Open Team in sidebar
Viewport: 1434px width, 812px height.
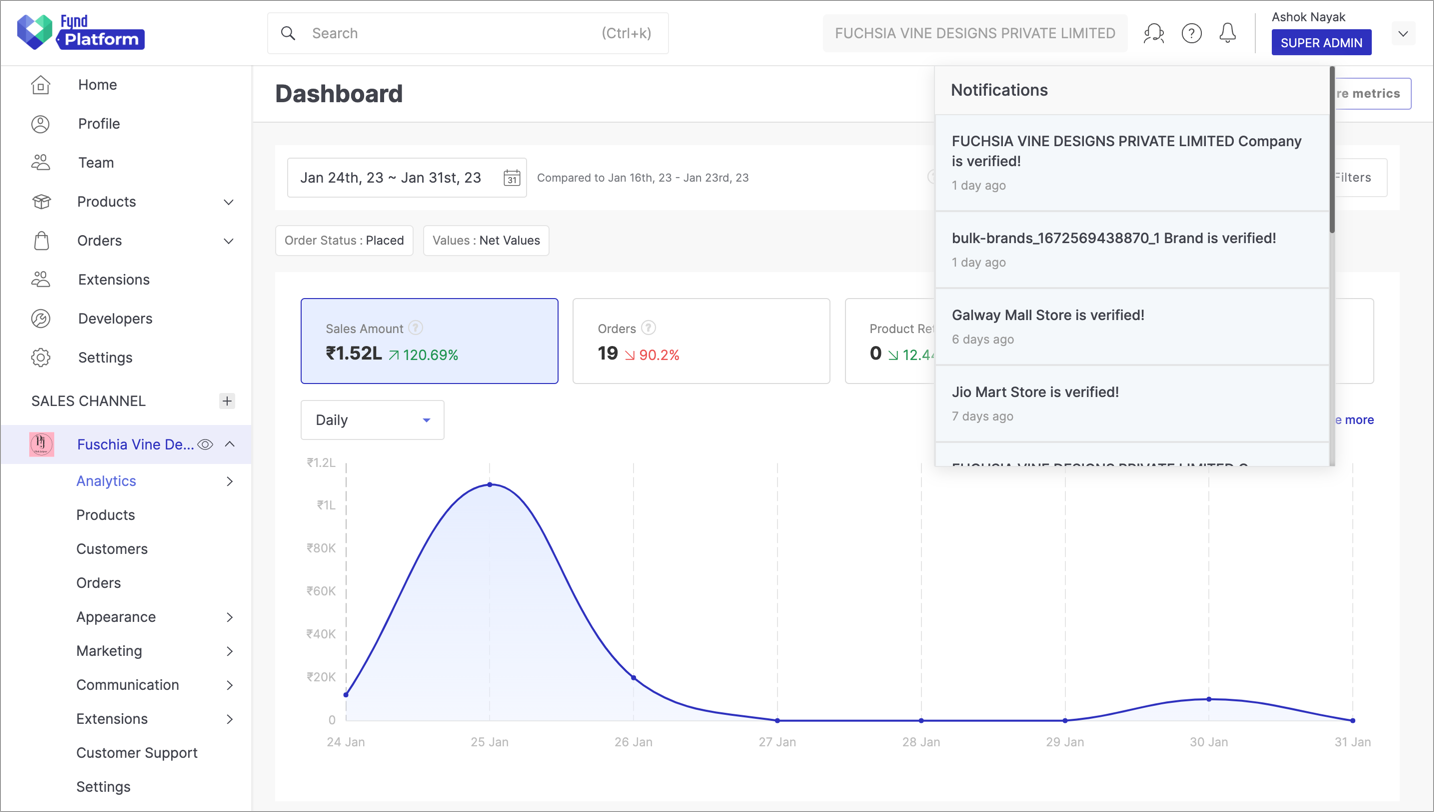pyautogui.click(x=96, y=163)
